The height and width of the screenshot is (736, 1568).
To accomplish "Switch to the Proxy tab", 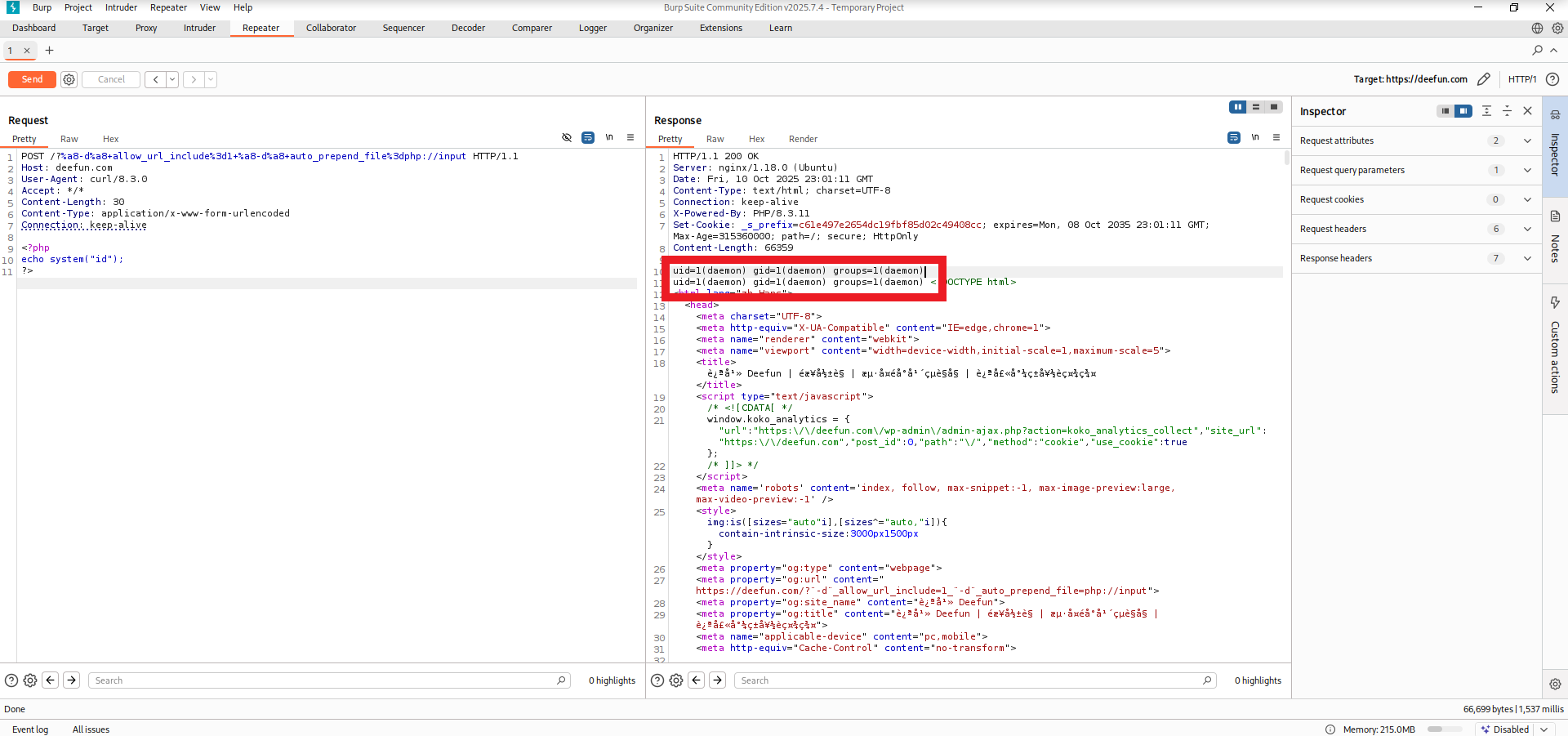I will (x=146, y=28).
